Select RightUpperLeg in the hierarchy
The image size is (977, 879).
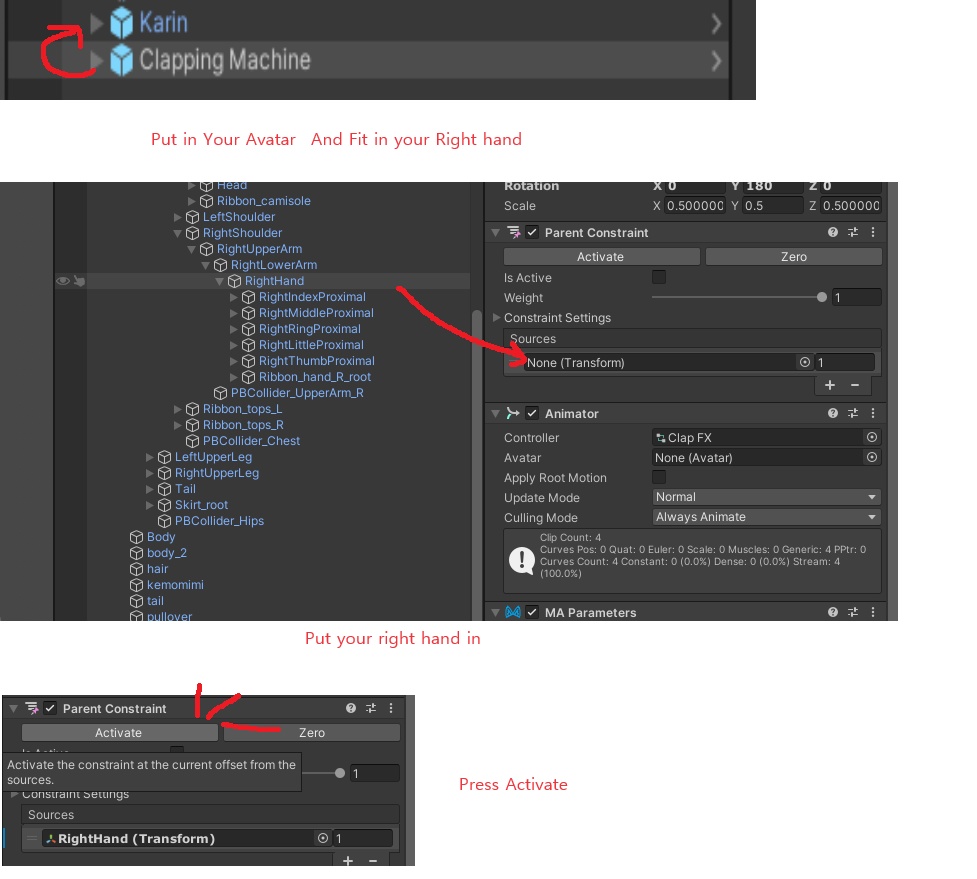[x=217, y=473]
